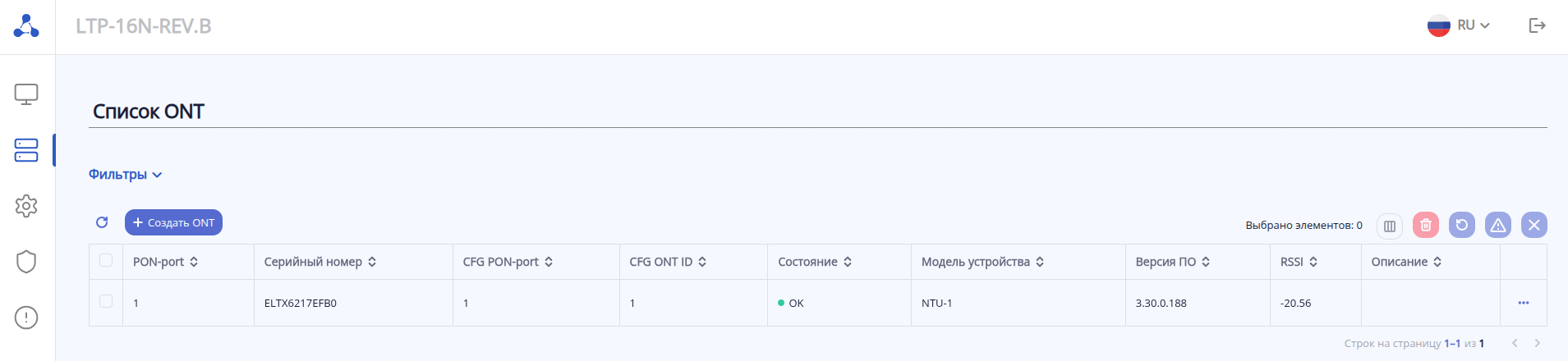Screen dimensions: 1568x361
Task: Click the warning triangle toolbar button
Action: (x=1498, y=225)
